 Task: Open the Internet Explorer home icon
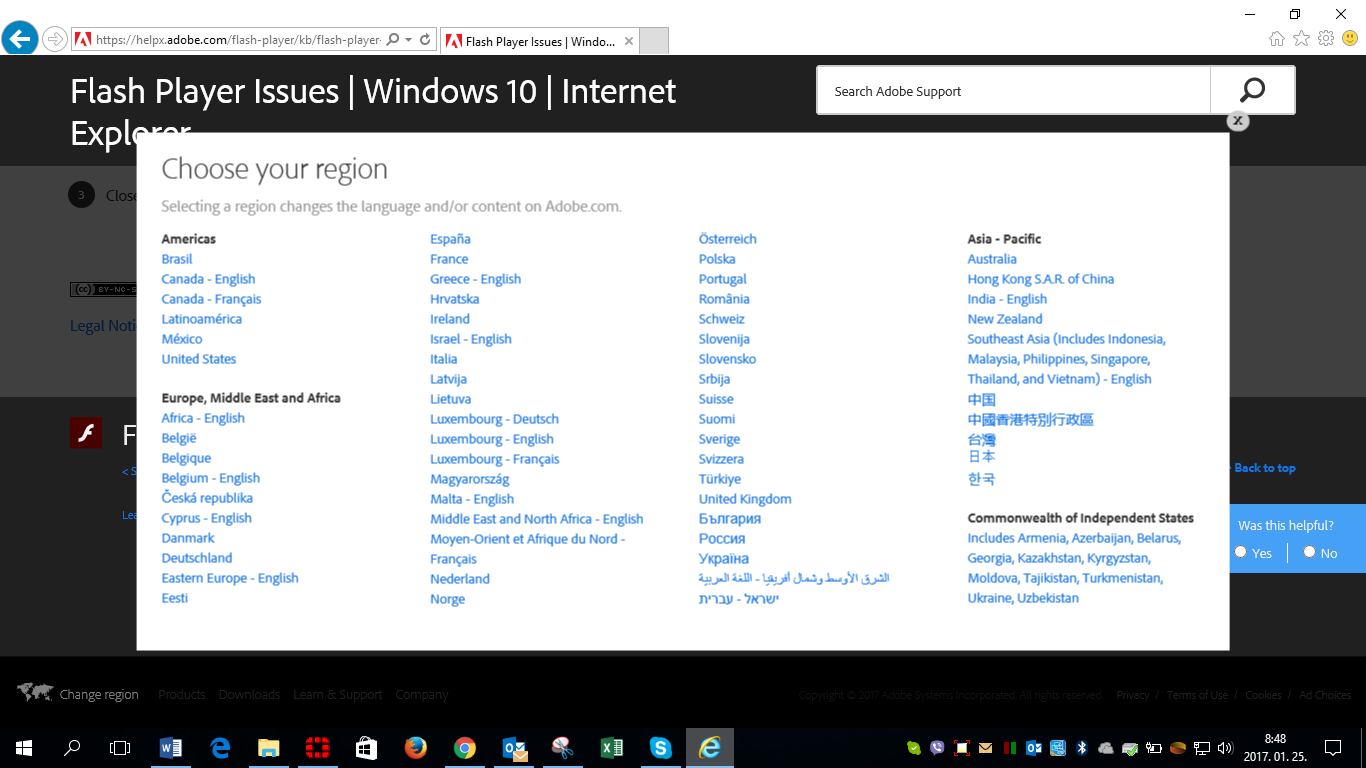[x=1277, y=39]
